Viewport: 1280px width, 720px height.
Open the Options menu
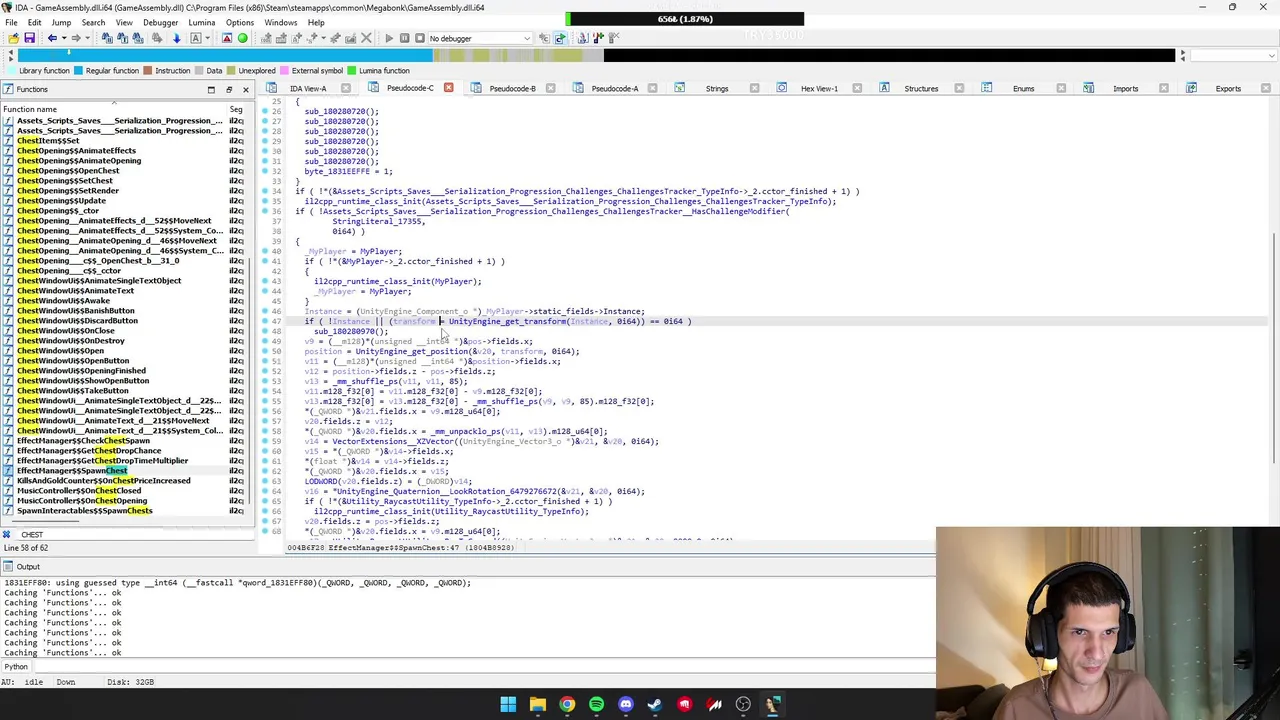(239, 22)
